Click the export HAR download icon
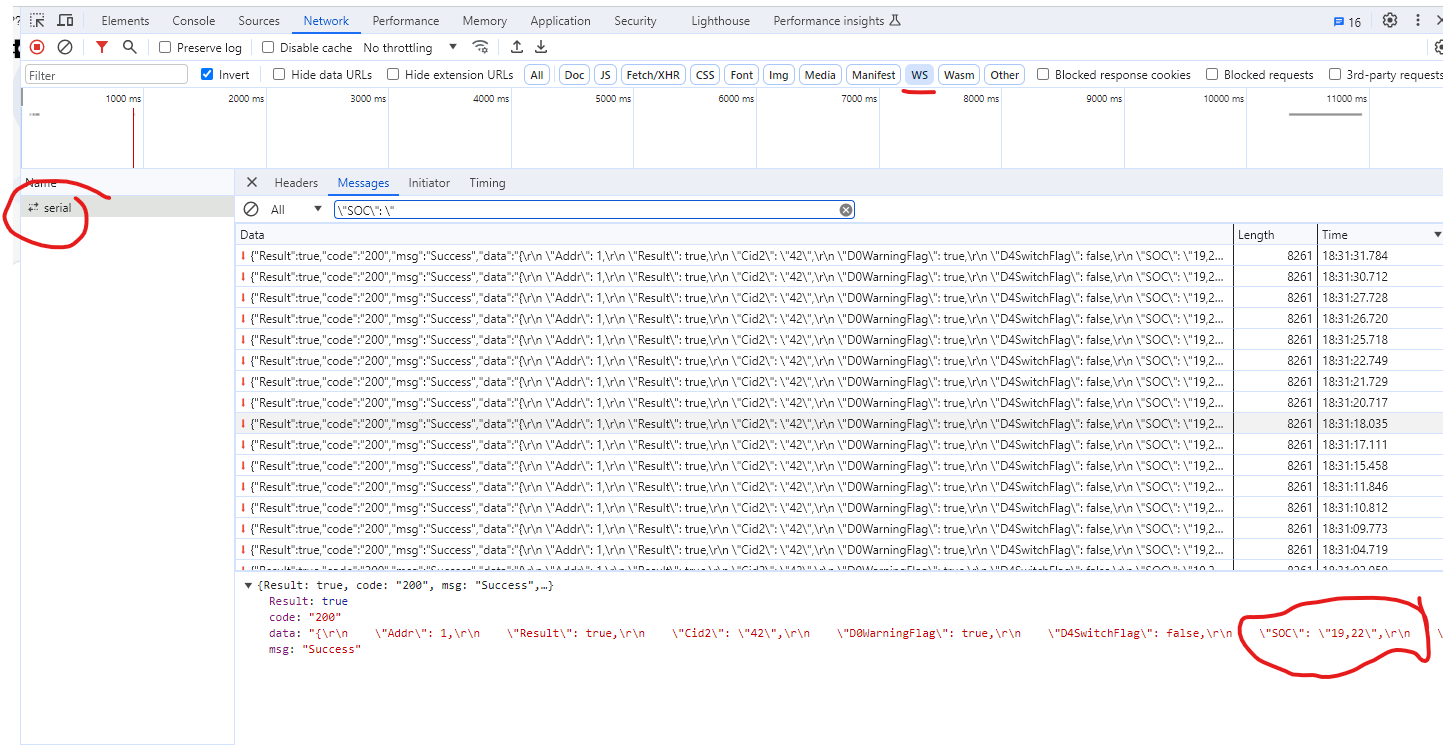This screenshot has width=1443, height=745. (541, 47)
